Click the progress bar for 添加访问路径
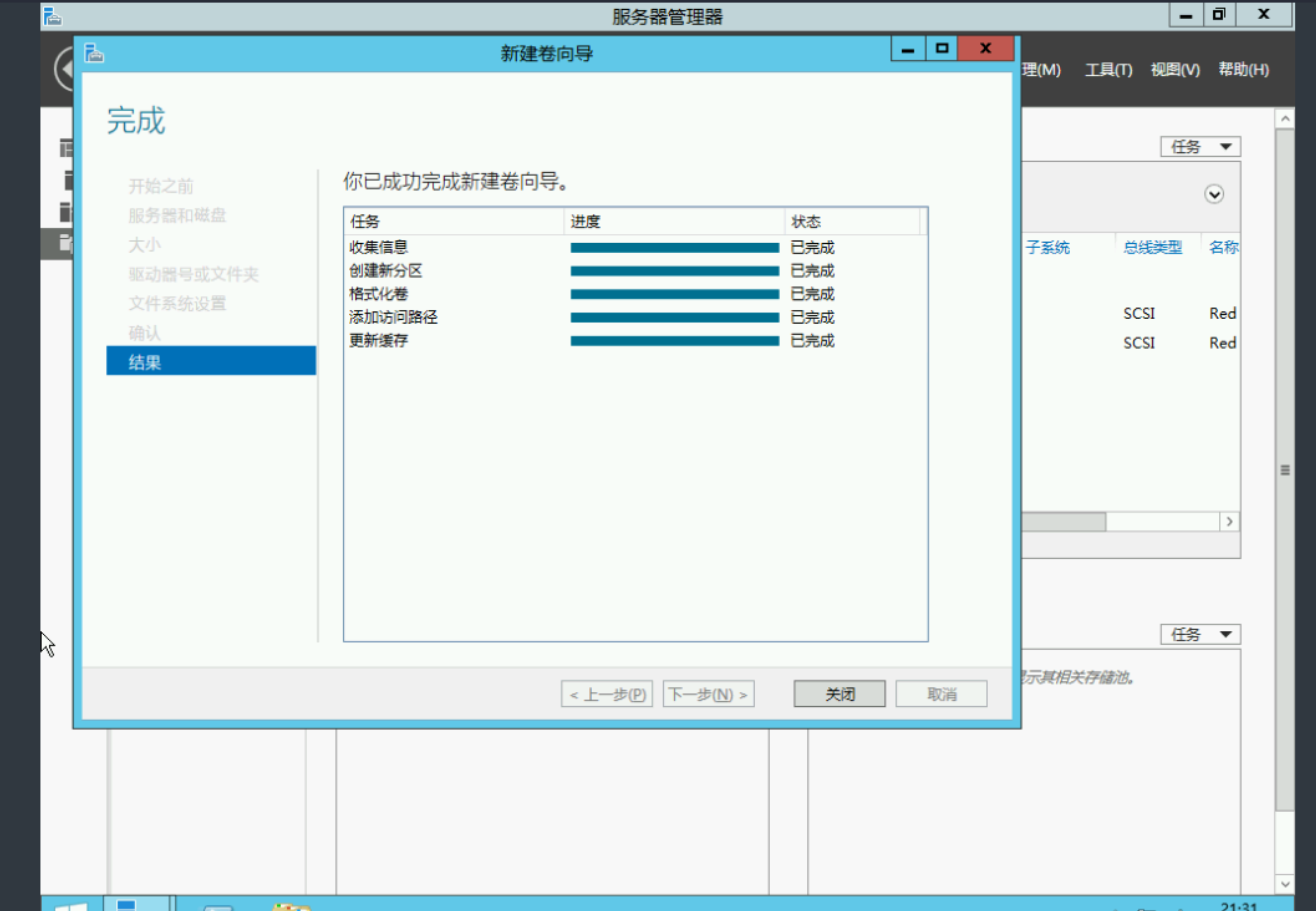The width and height of the screenshot is (1316, 911). point(675,317)
